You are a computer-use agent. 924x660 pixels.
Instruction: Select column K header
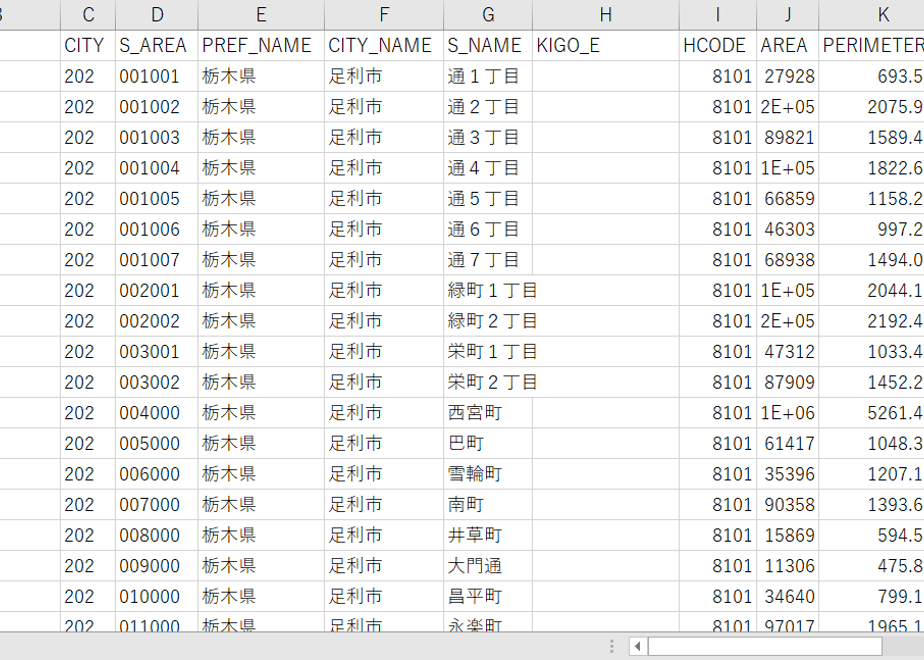[872, 15]
